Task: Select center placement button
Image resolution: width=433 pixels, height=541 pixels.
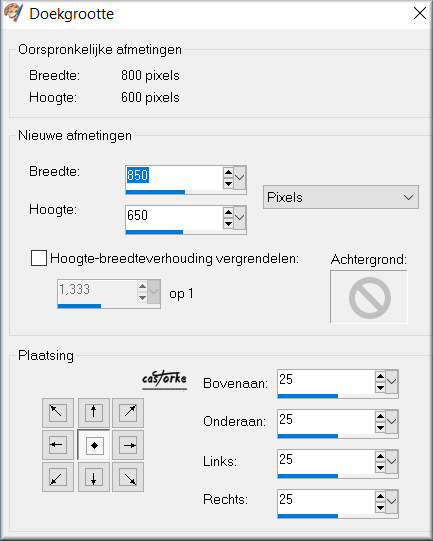Action: [x=94, y=445]
